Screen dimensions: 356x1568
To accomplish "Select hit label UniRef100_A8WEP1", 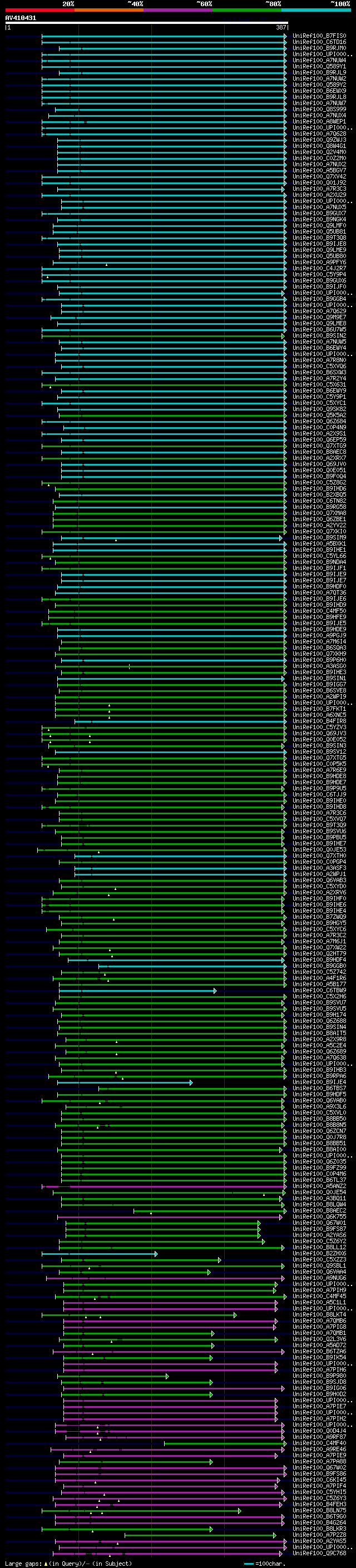I will pos(319,122).
